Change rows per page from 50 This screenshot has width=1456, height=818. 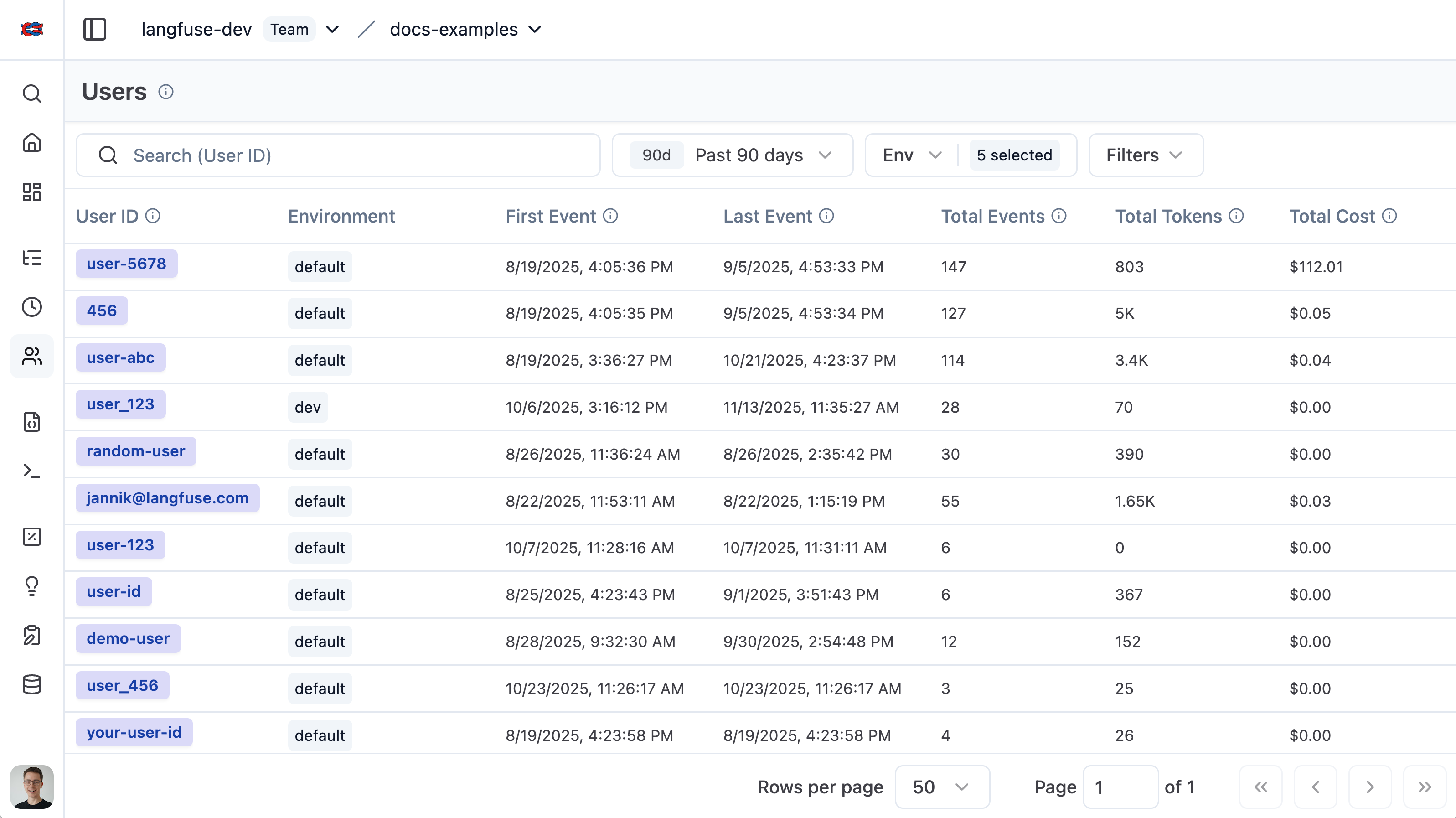942,787
